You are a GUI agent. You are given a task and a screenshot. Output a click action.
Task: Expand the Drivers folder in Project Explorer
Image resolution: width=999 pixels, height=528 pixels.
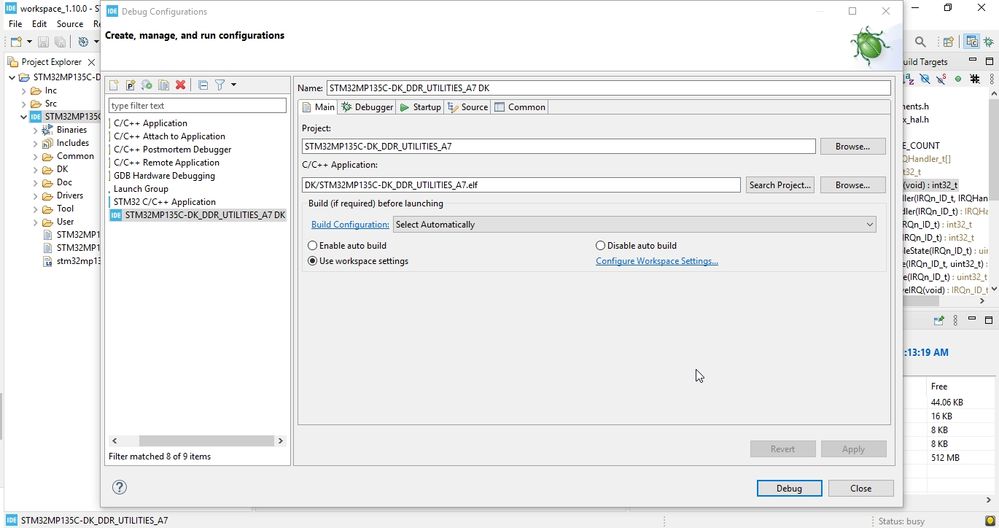point(35,196)
